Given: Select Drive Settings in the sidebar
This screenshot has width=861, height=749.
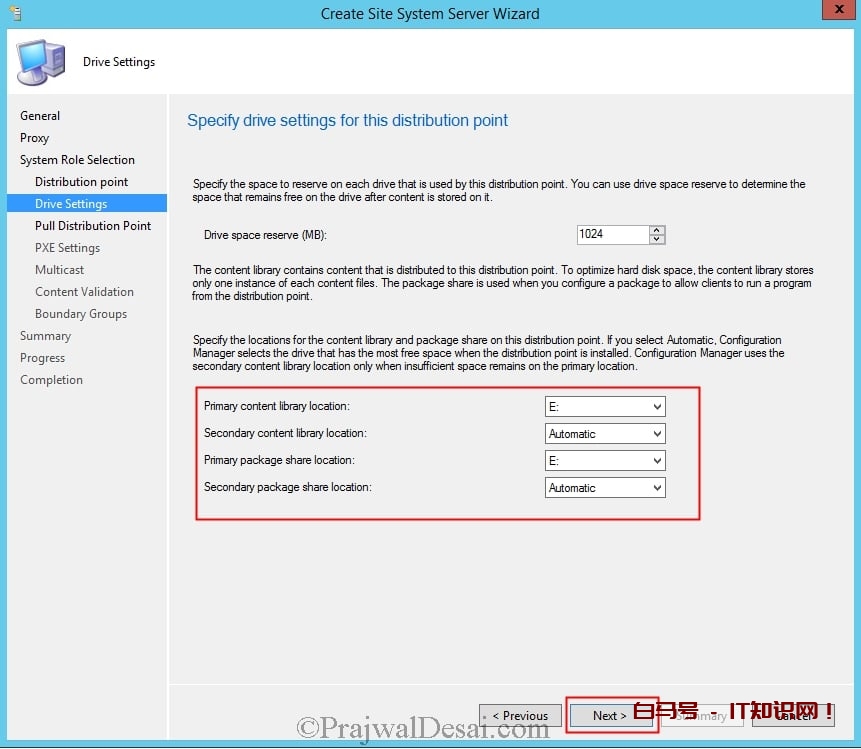Looking at the screenshot, I should (x=71, y=204).
